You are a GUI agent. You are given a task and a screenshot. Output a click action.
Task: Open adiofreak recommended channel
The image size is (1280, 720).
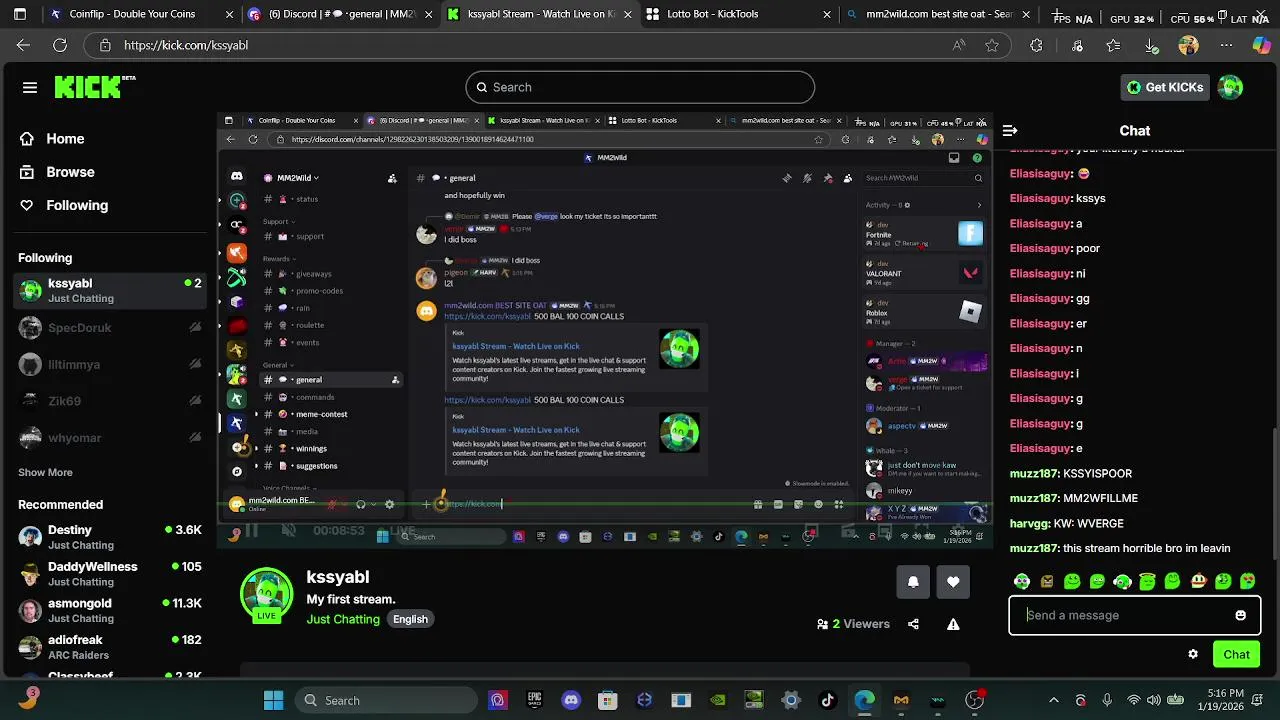point(110,647)
